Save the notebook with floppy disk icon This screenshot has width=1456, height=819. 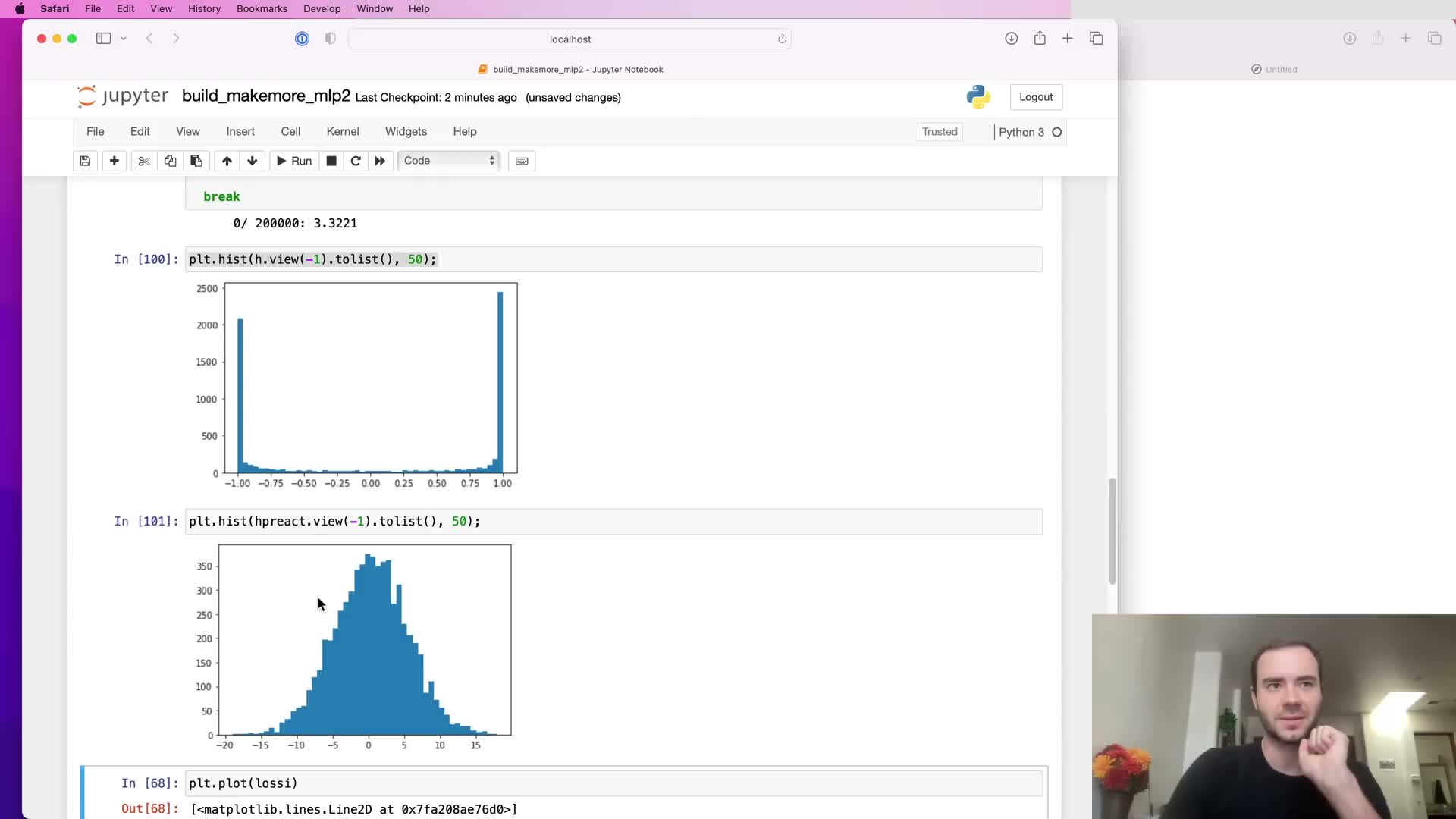click(x=85, y=161)
